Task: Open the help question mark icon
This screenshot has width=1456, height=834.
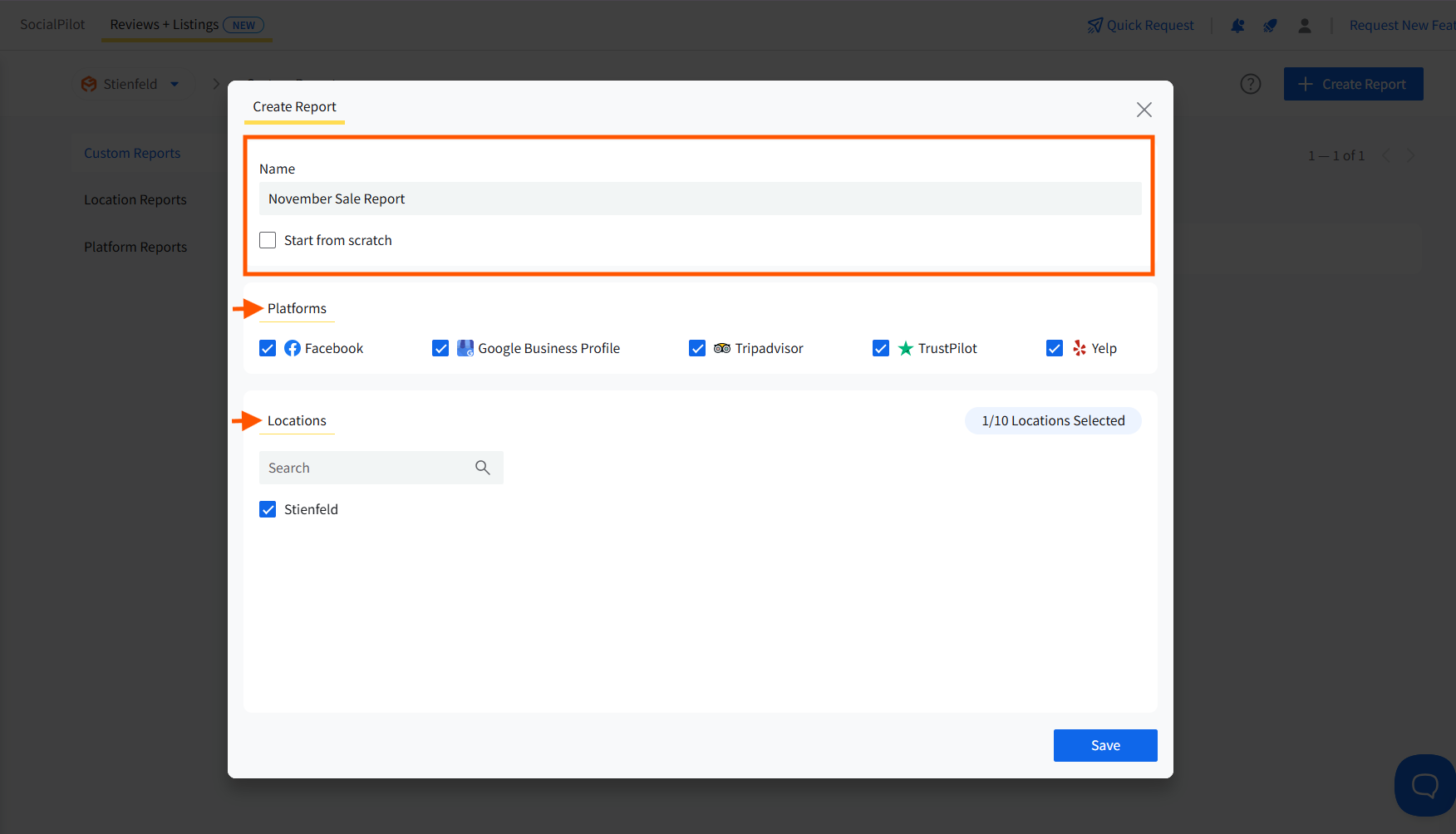Action: (x=1251, y=84)
